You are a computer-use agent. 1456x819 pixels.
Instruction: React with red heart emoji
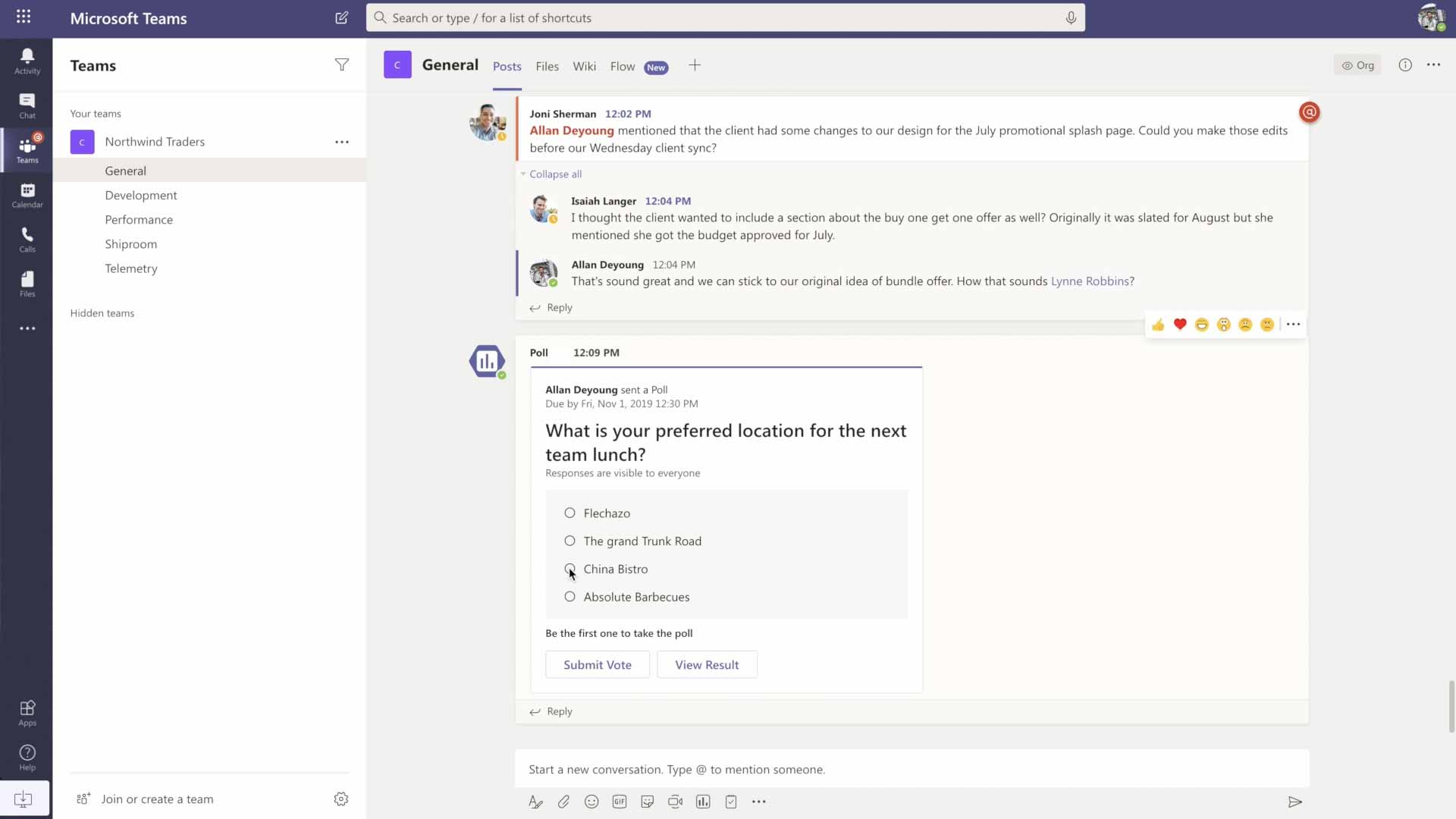coord(1180,325)
